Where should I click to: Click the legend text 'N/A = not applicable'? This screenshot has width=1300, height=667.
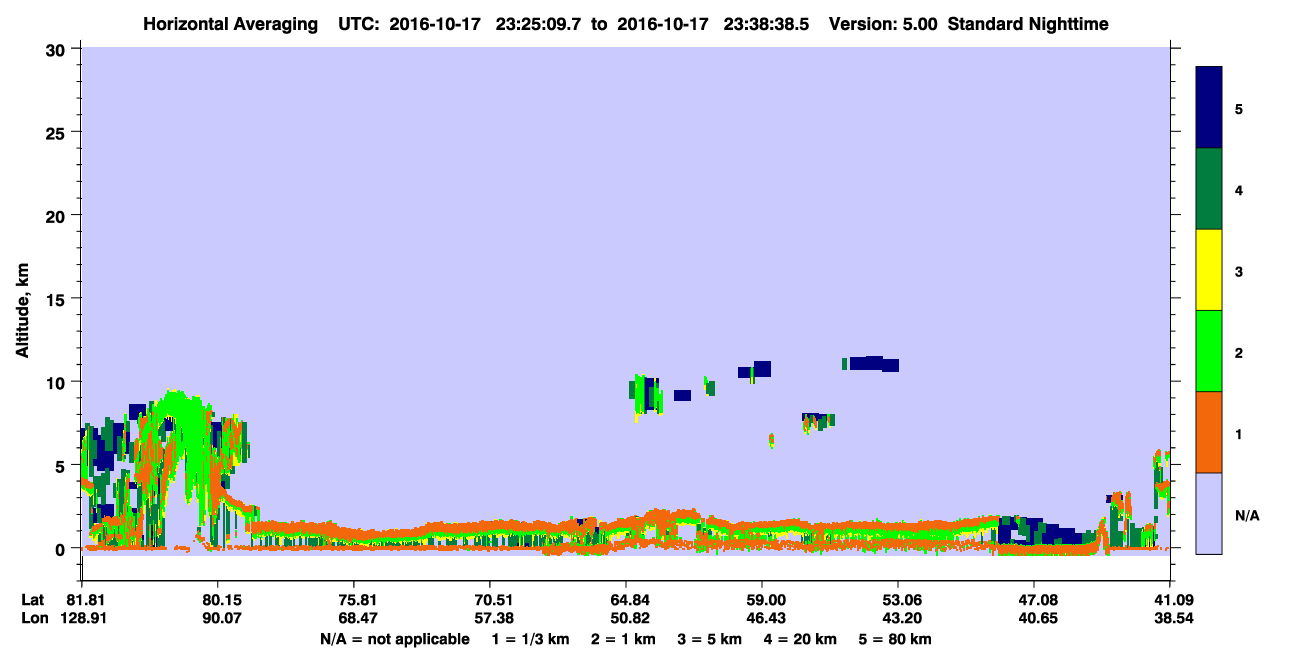click(394, 639)
